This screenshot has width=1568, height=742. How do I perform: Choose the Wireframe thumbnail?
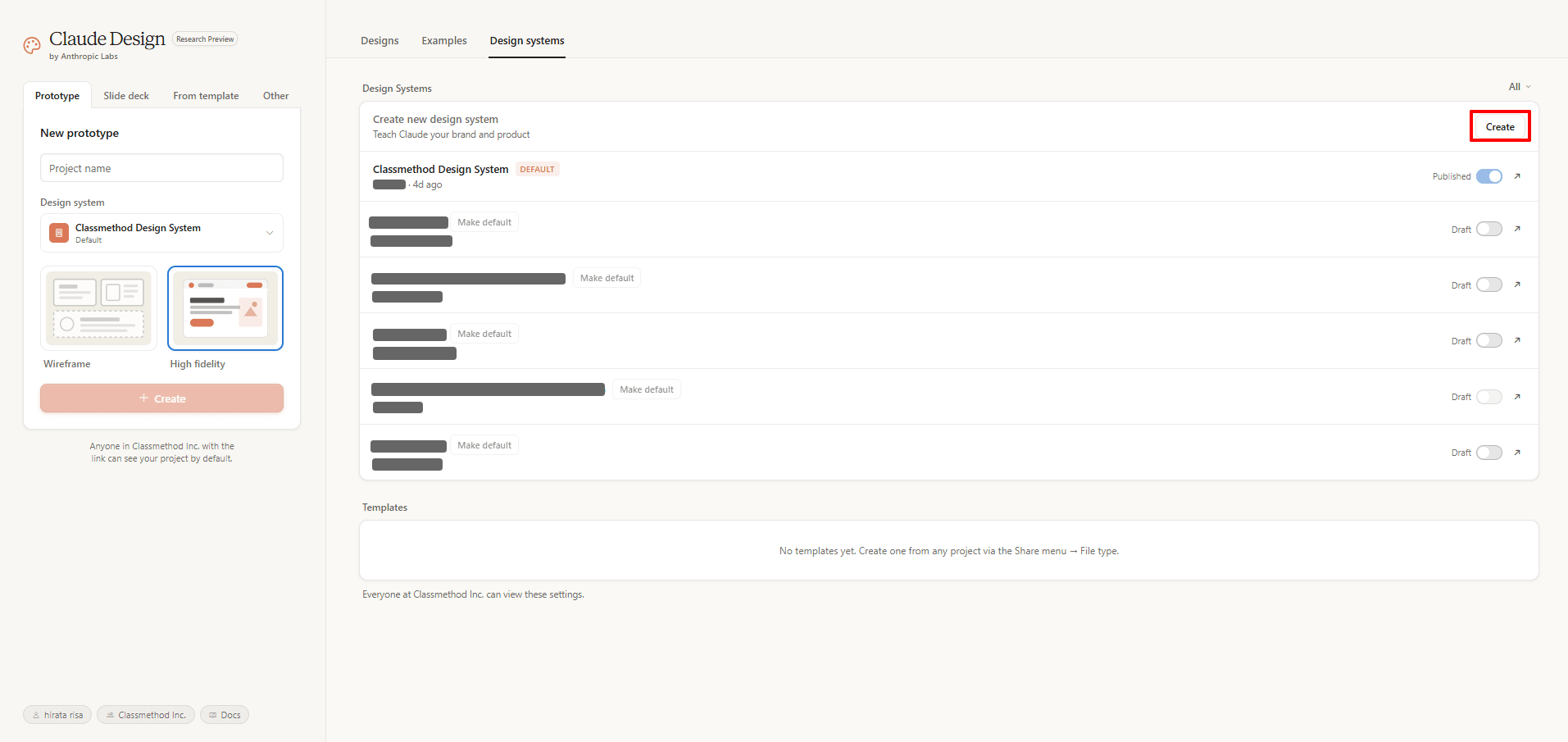point(98,308)
